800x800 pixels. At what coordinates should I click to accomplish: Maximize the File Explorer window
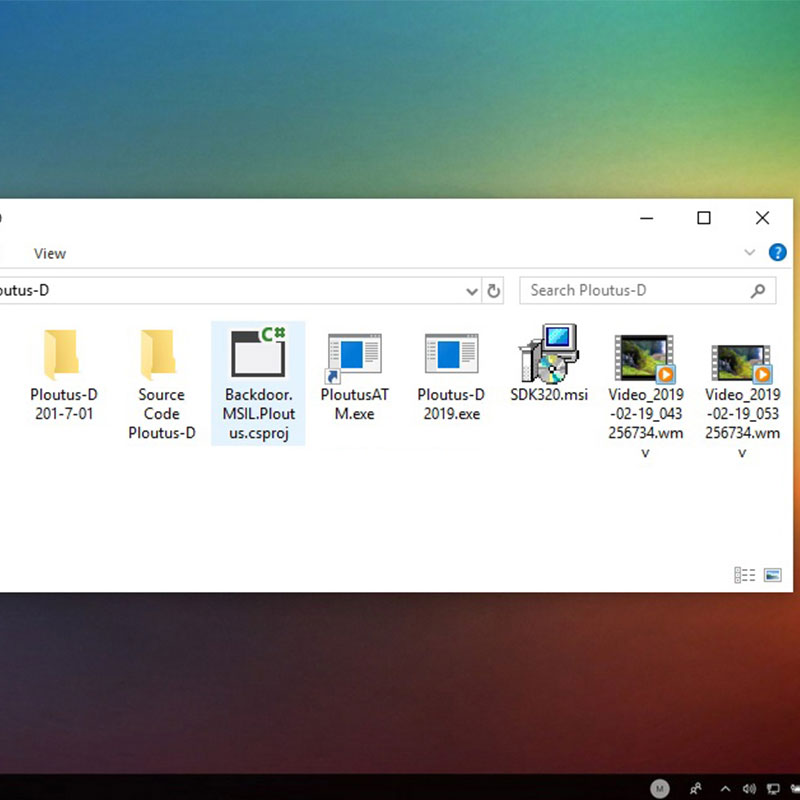point(704,218)
